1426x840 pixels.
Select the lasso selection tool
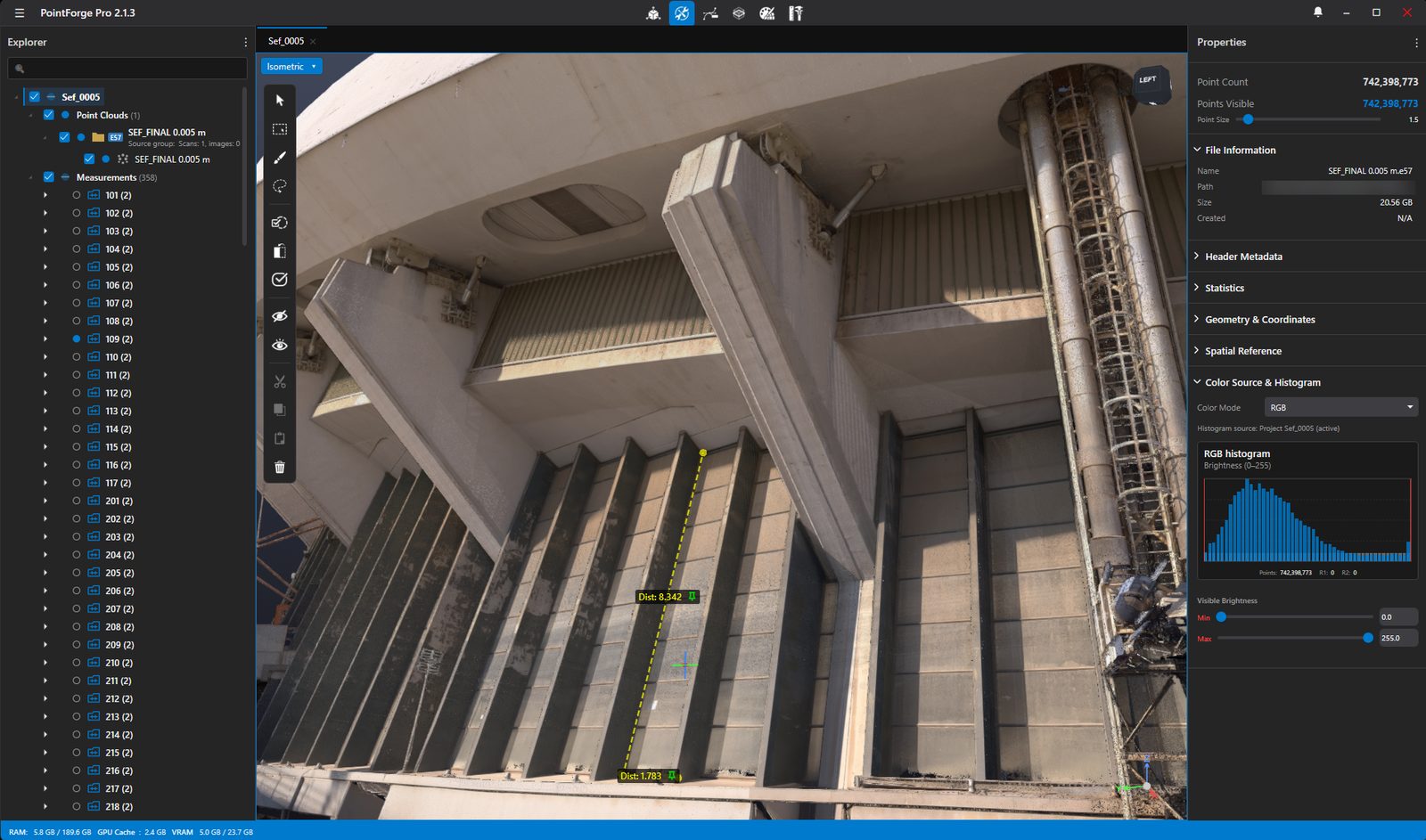click(280, 186)
